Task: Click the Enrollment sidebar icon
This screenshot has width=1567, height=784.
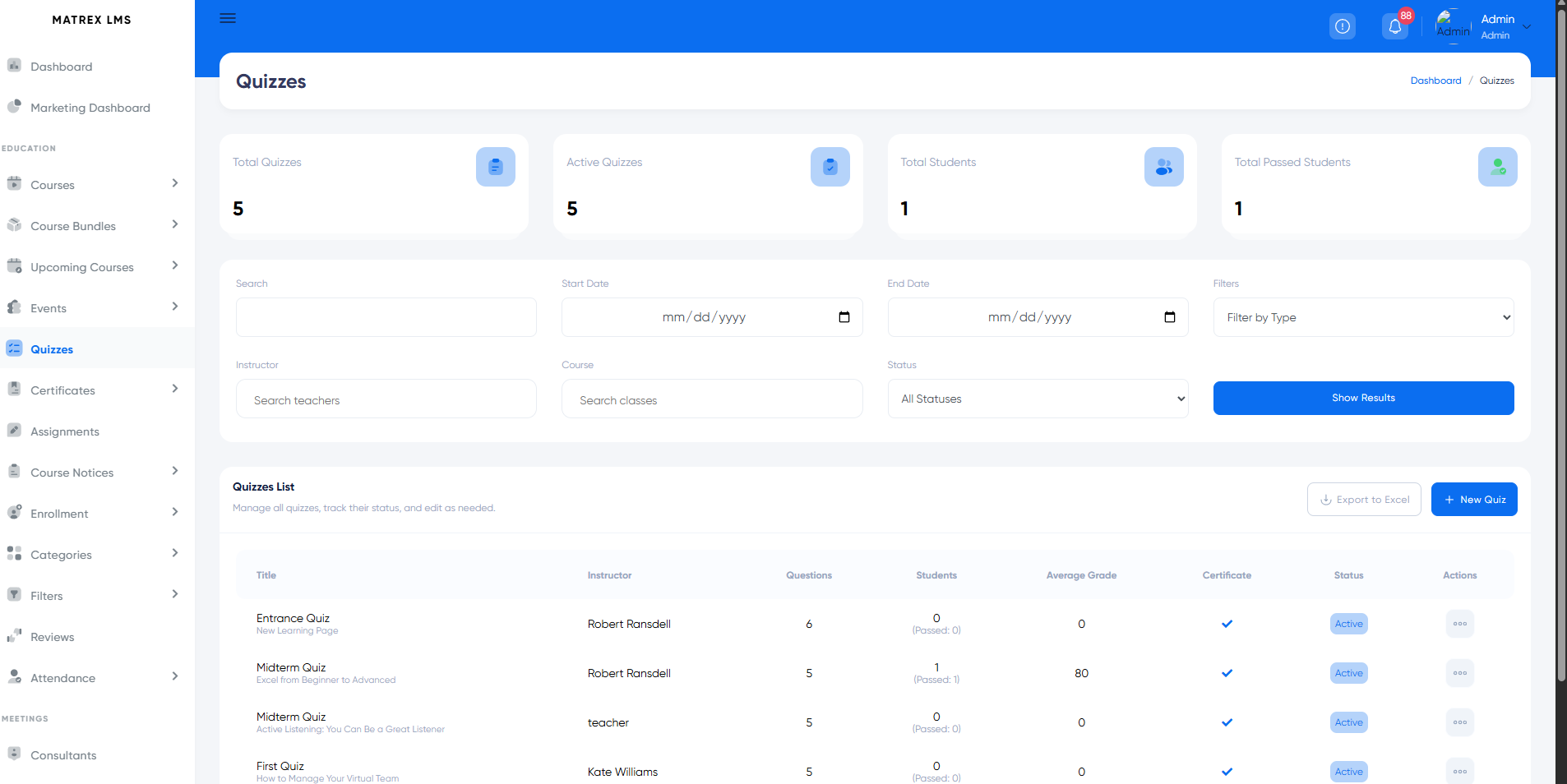Action: tap(14, 512)
